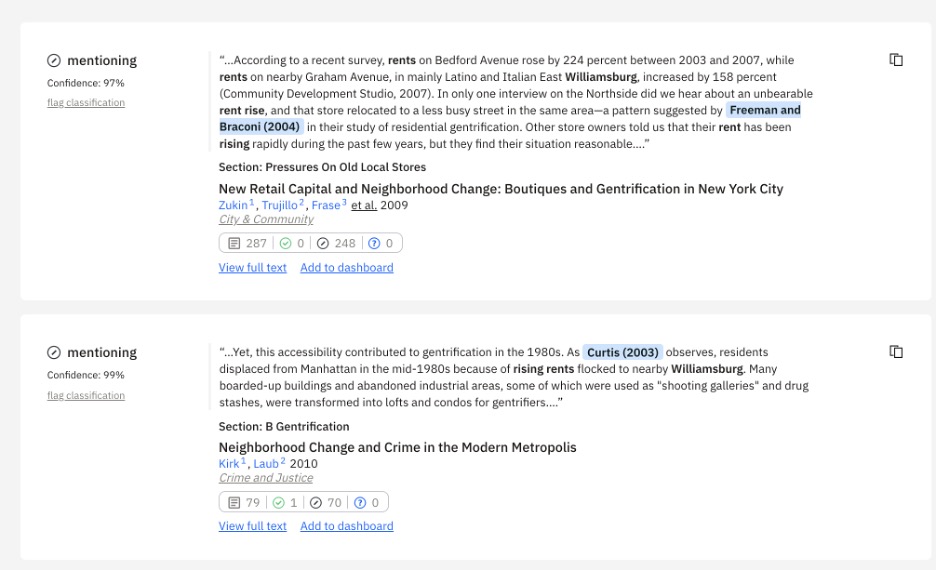
Task: Select Section: B Gentrification text
Action: [x=284, y=427]
